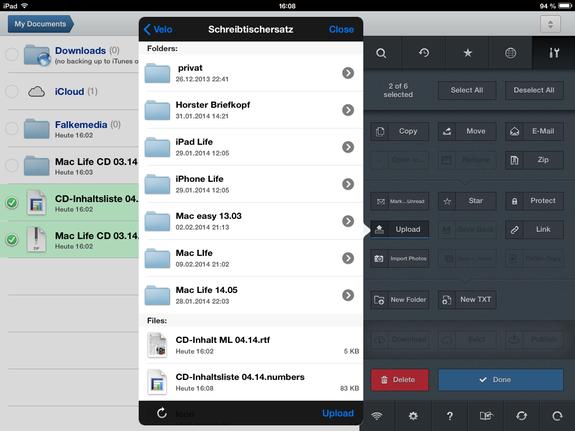575x431 pixels.
Task: Tap the sync arrows icon
Action: [x=521, y=416]
